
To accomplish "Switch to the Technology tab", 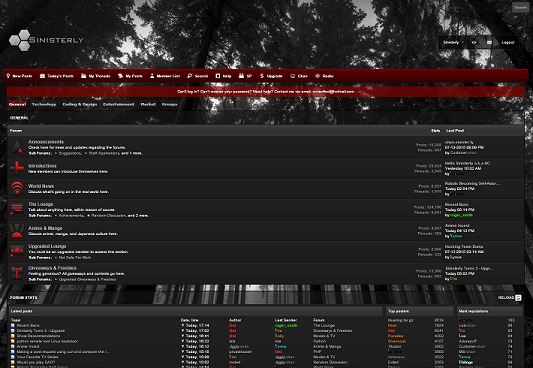I will click(44, 104).
